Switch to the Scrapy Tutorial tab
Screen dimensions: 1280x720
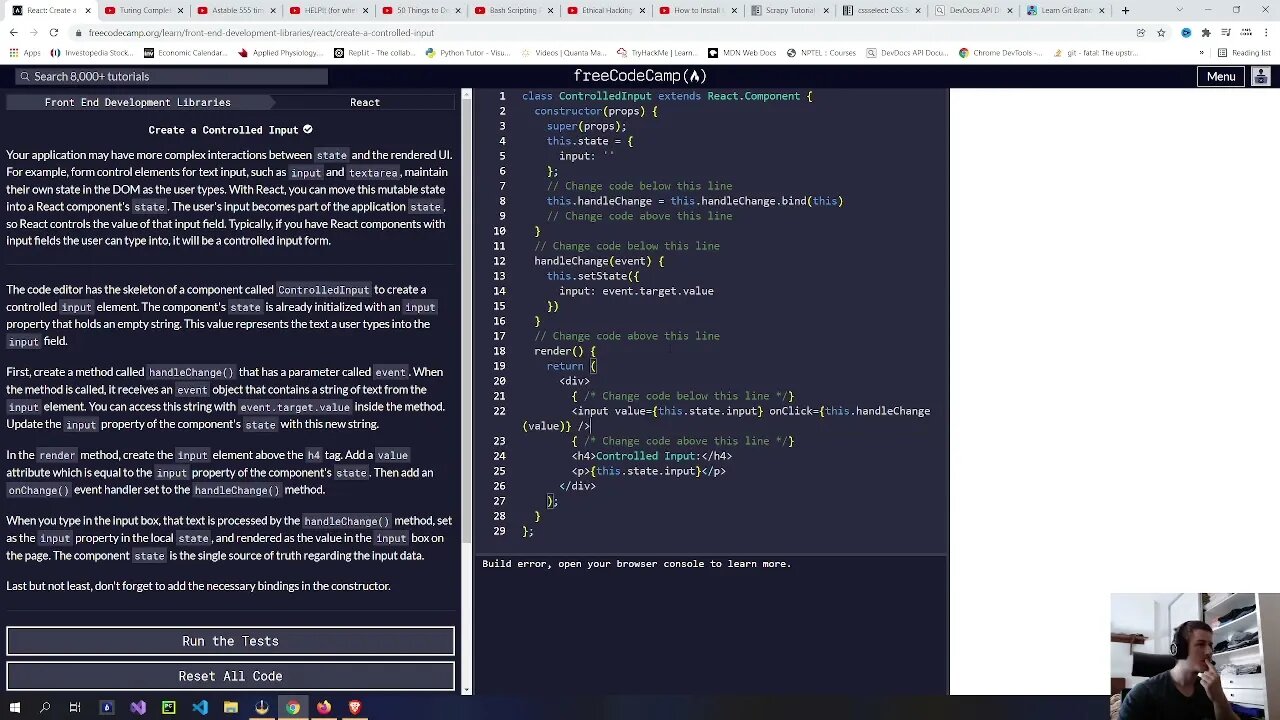tap(788, 11)
